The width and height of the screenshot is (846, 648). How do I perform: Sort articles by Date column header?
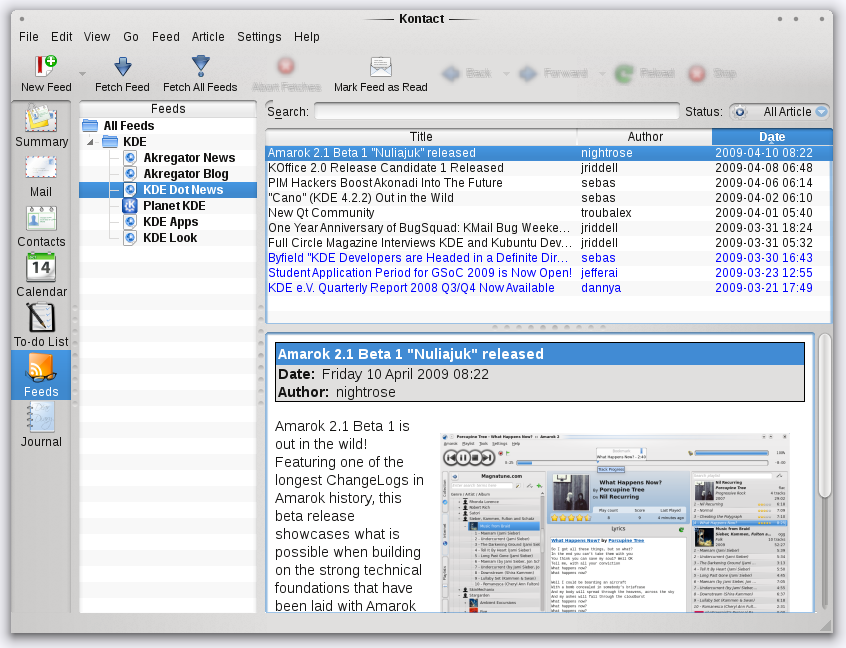coord(771,137)
